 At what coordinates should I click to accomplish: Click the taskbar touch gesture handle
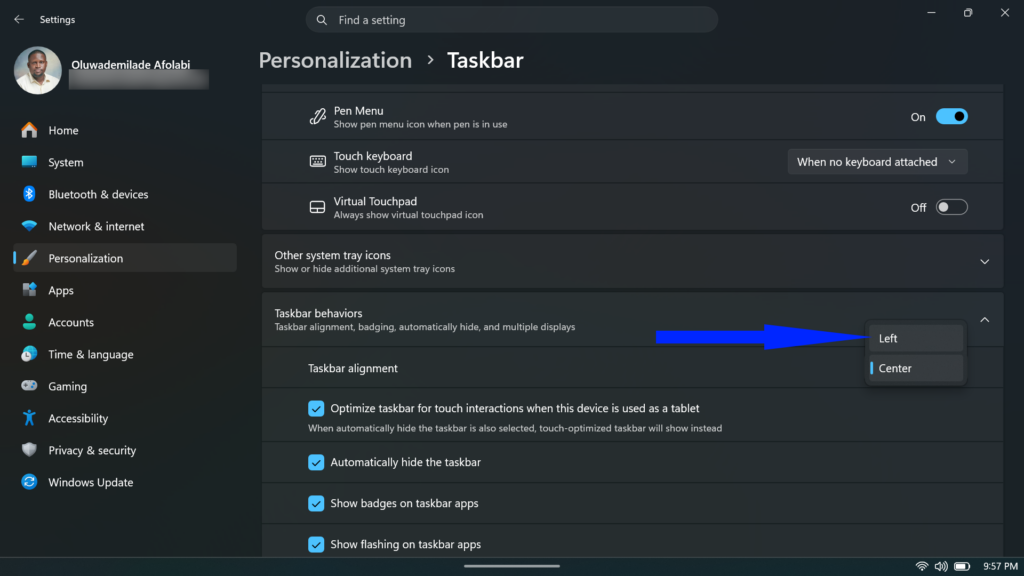coord(511,566)
